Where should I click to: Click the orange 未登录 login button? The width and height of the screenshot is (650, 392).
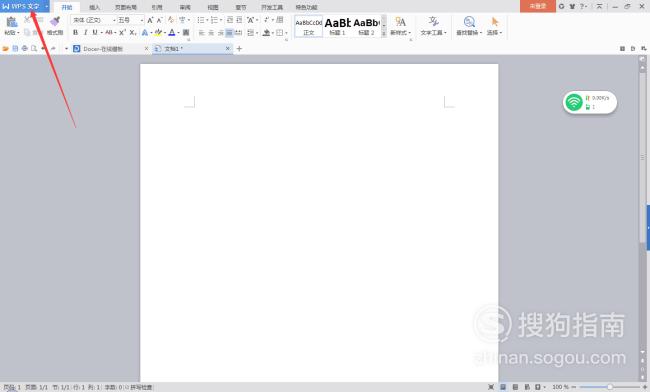pyautogui.click(x=538, y=6)
